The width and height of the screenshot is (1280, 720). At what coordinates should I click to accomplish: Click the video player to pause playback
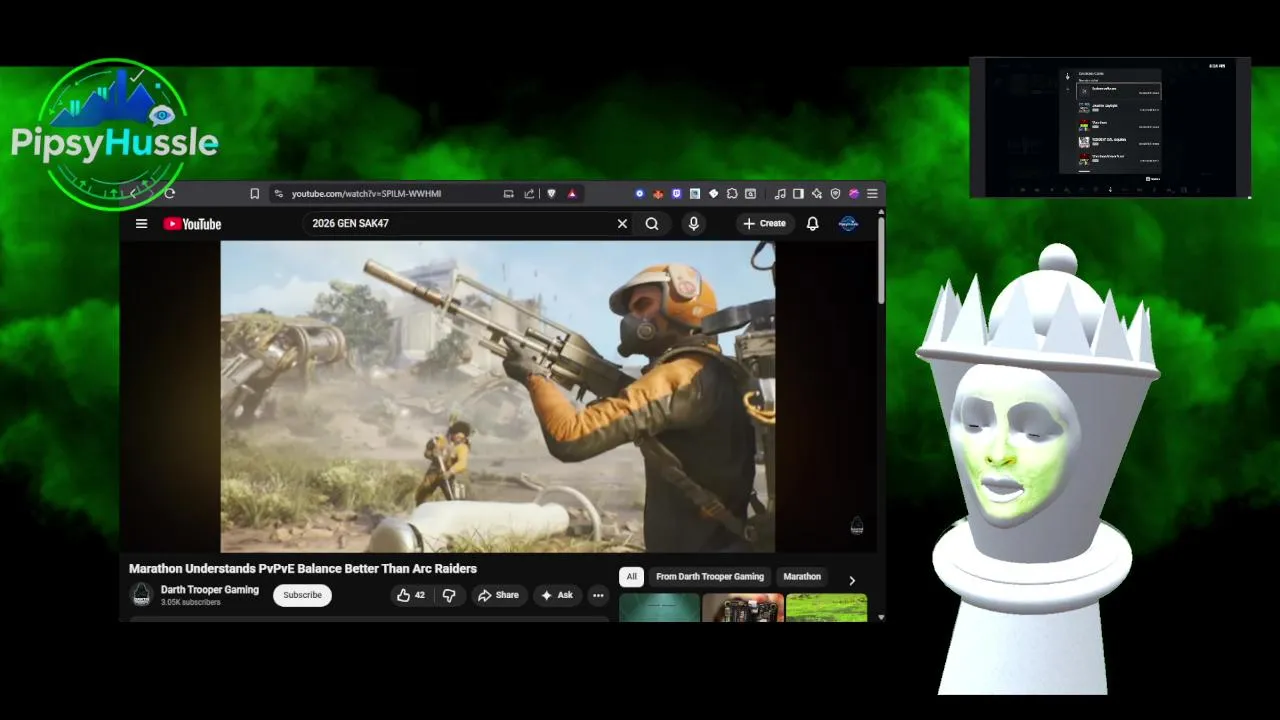(497, 396)
